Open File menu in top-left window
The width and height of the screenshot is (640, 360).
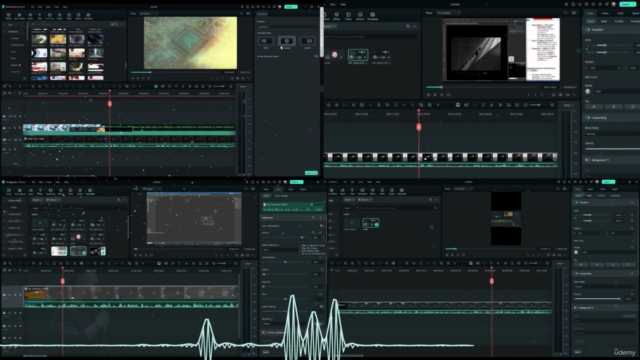33,7
